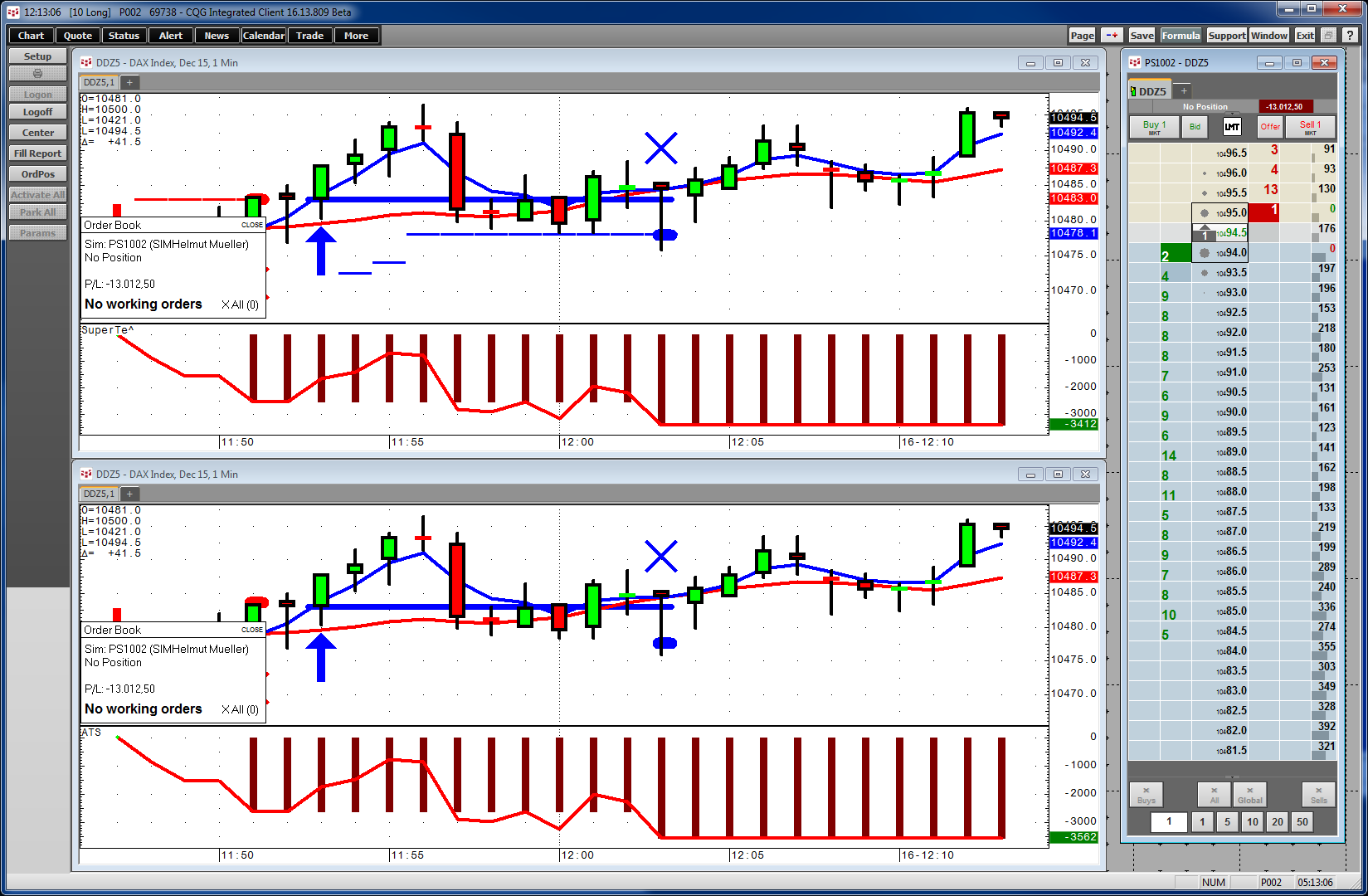Select the DDZ5,1 tab in upper chart

(x=99, y=82)
